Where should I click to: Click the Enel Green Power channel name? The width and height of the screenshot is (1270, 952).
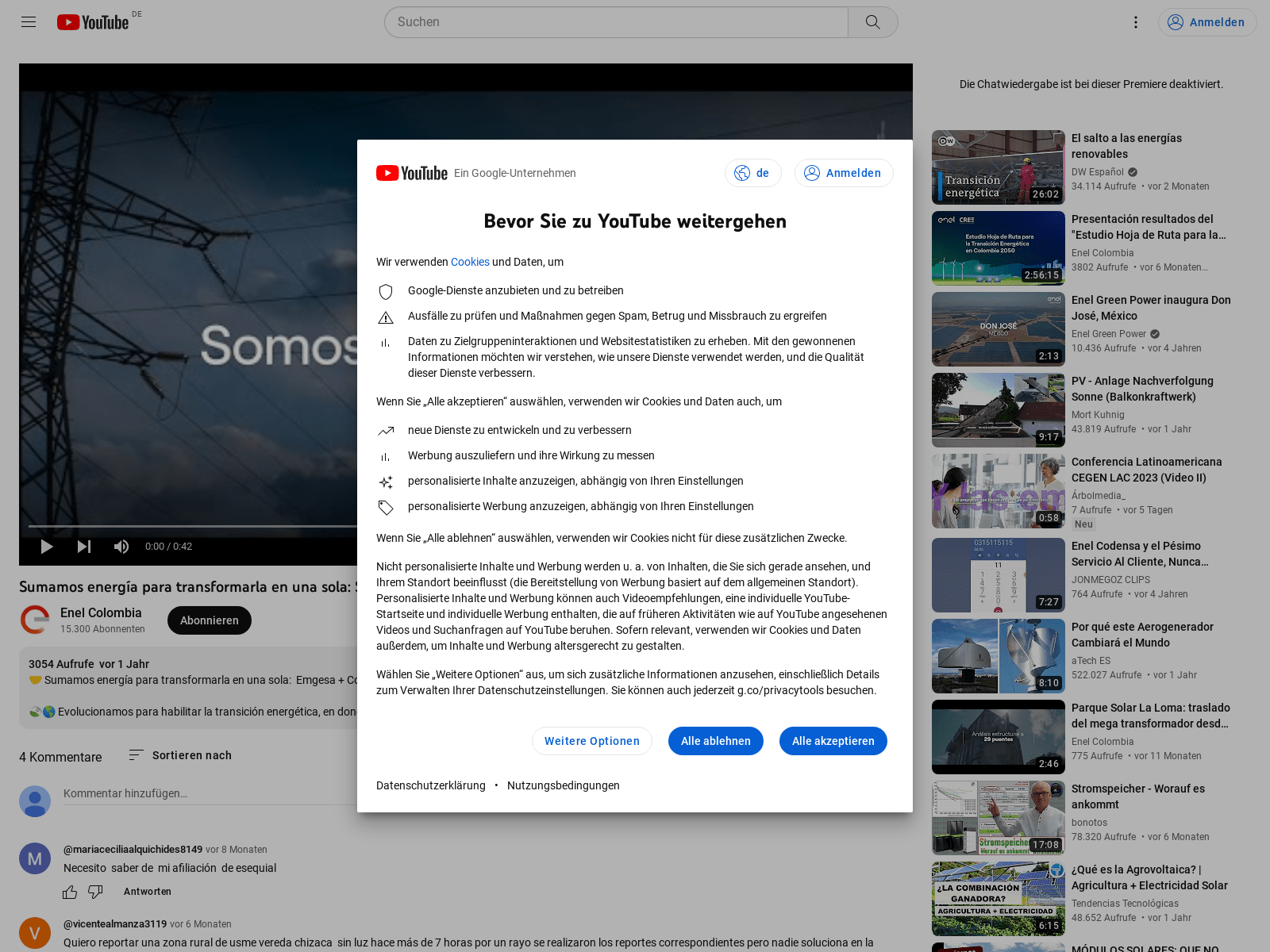tap(1109, 334)
